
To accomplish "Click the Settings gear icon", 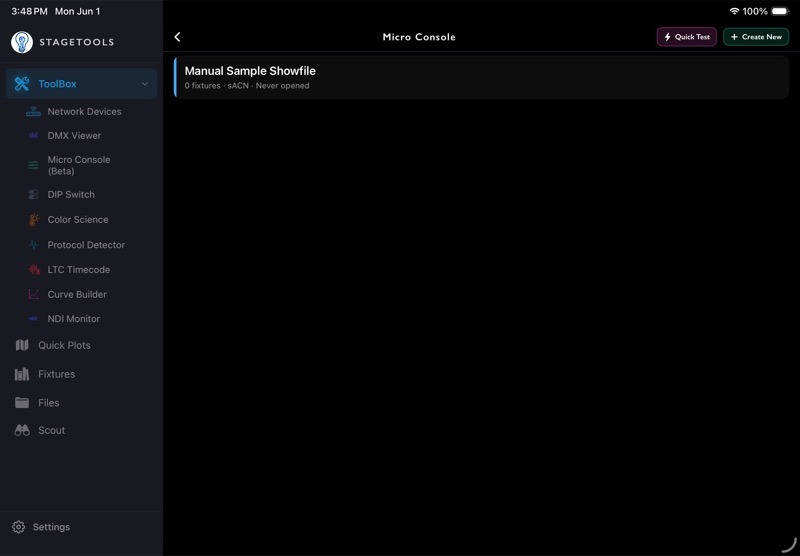I will [18, 527].
